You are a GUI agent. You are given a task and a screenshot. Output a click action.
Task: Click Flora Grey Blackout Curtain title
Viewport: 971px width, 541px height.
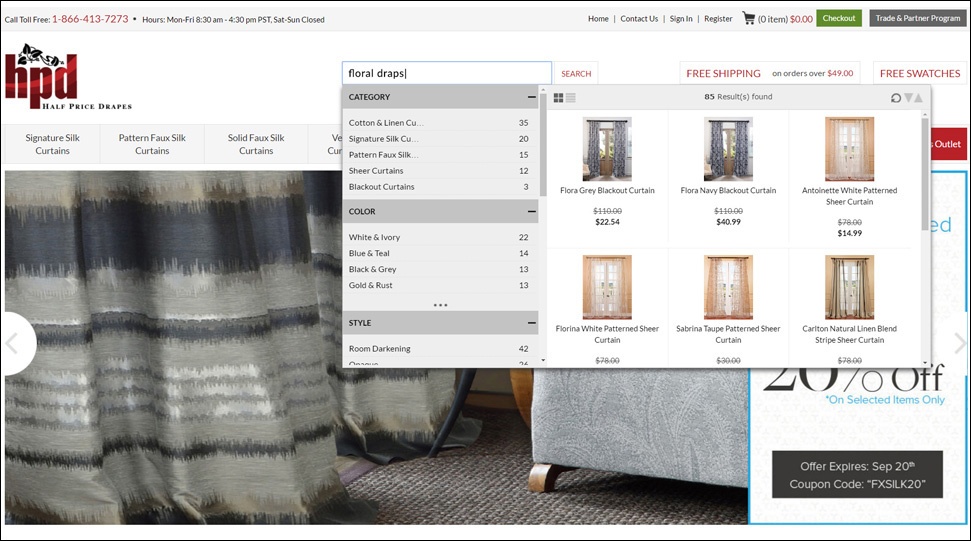tap(607, 191)
